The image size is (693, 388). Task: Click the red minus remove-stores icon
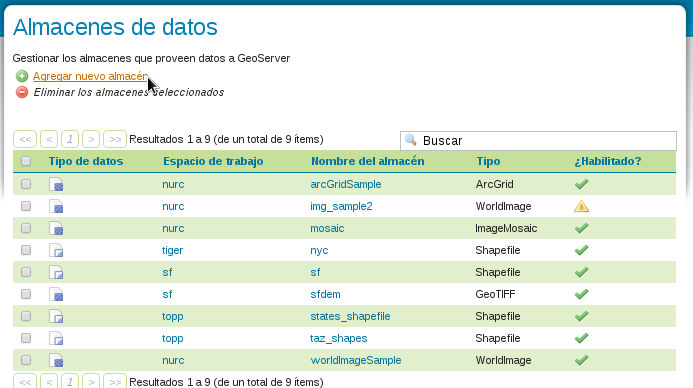pyautogui.click(x=22, y=92)
